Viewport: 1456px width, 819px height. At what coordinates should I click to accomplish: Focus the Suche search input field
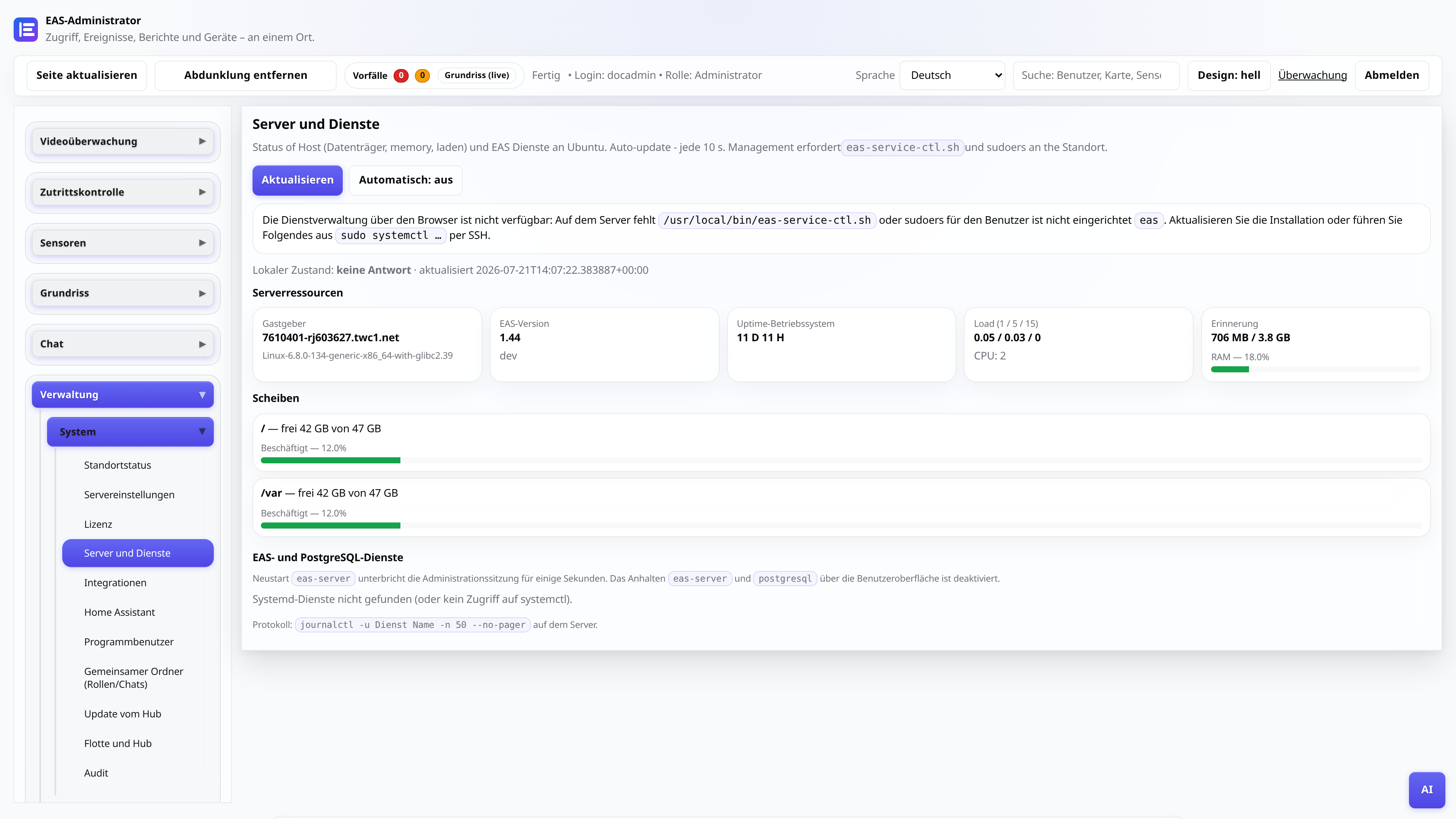click(x=1096, y=75)
